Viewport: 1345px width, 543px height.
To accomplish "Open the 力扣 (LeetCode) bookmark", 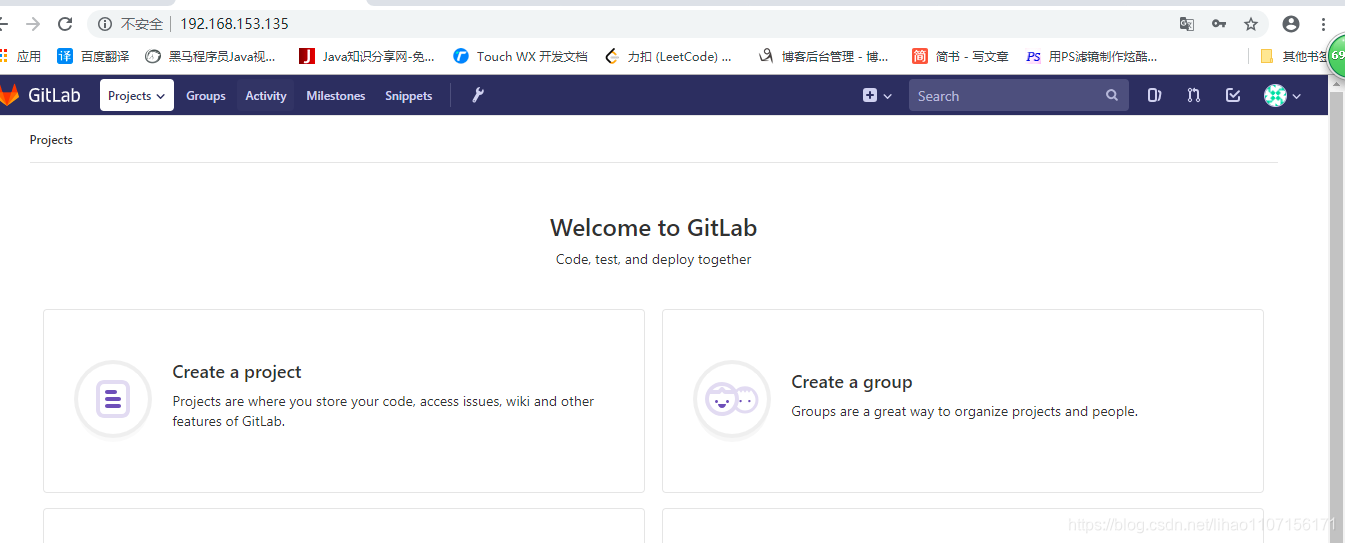I will 669,57.
